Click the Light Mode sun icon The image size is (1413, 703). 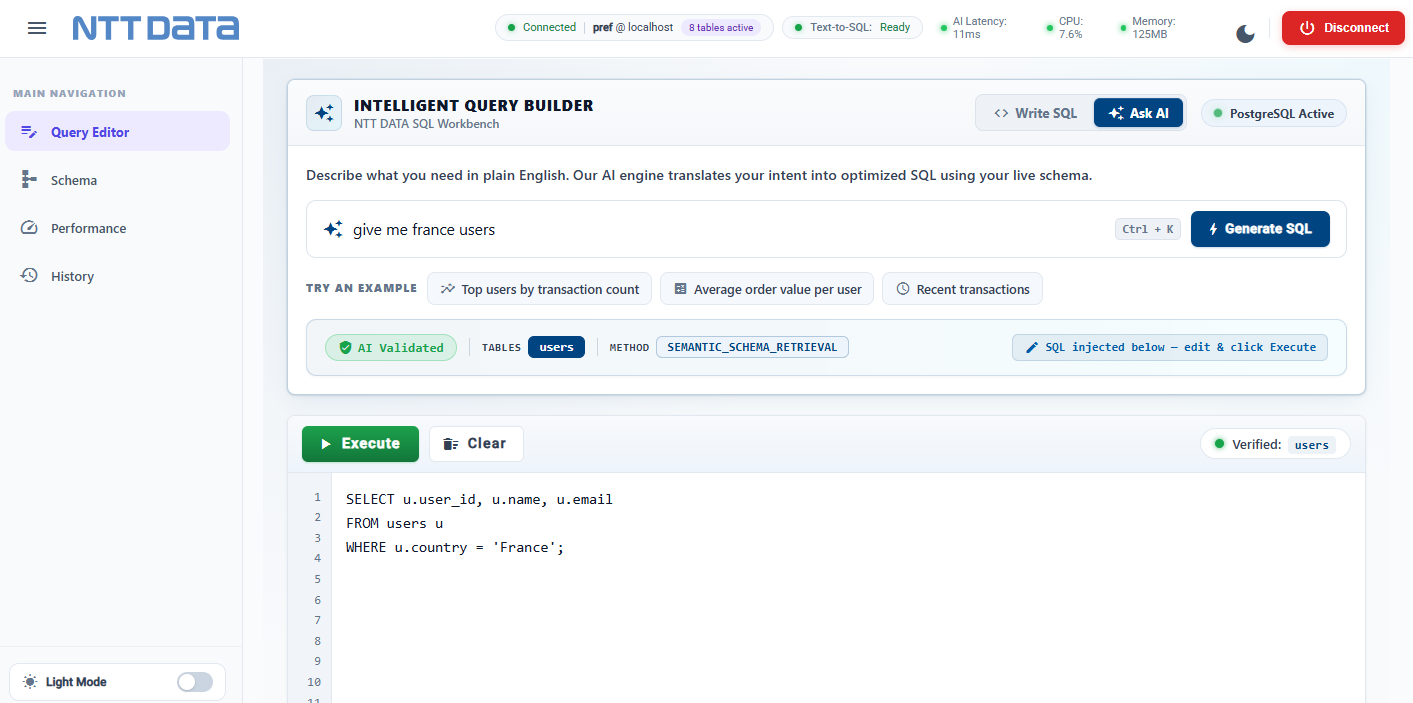[29, 682]
